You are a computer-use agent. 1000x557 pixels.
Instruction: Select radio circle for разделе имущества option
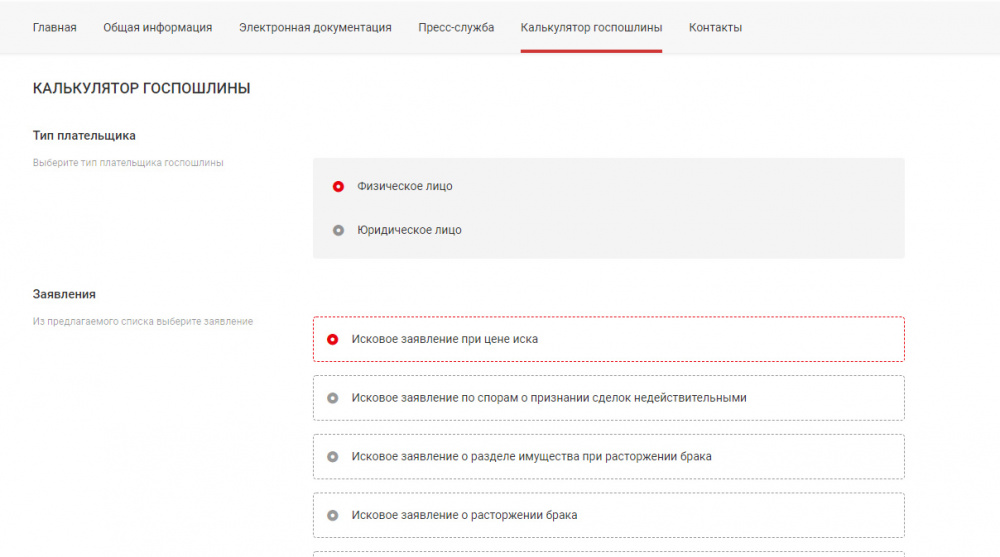point(333,457)
